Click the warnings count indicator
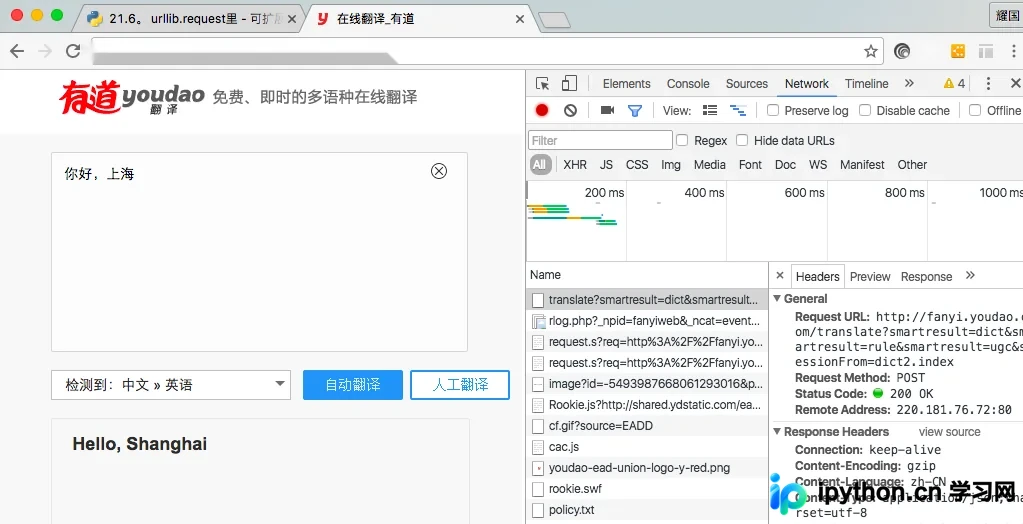The height and width of the screenshot is (524, 1023). point(954,84)
